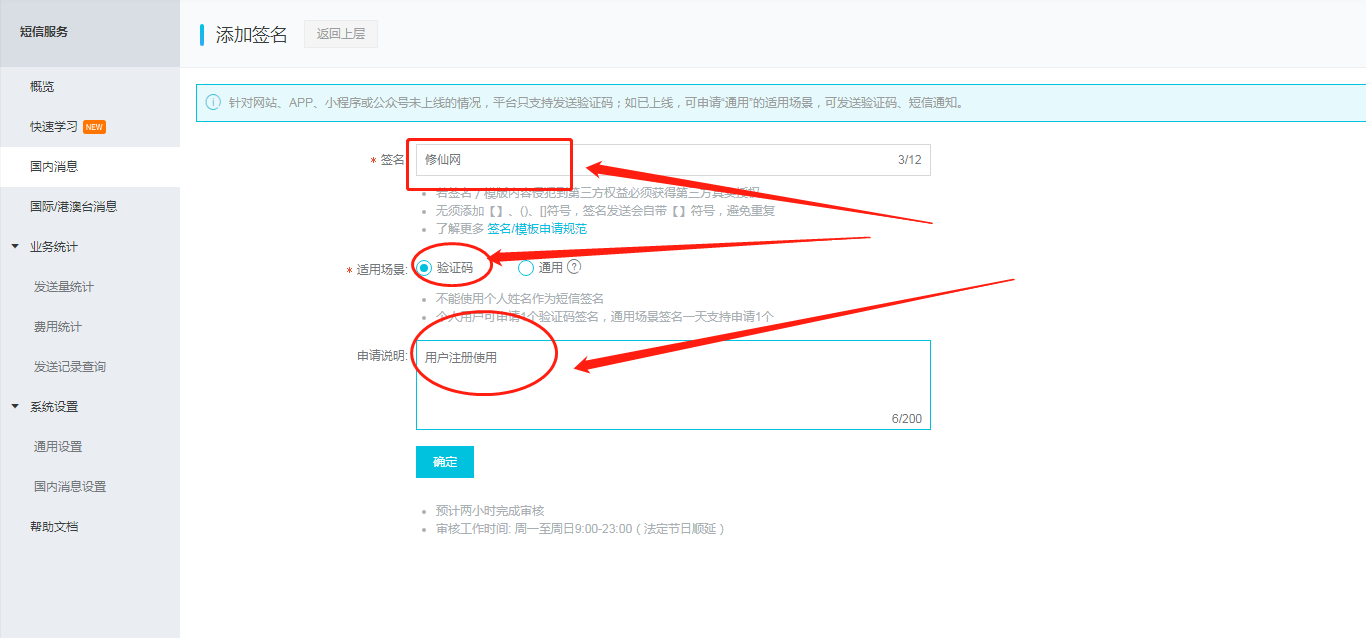Open 费用统计 page

tap(58, 327)
